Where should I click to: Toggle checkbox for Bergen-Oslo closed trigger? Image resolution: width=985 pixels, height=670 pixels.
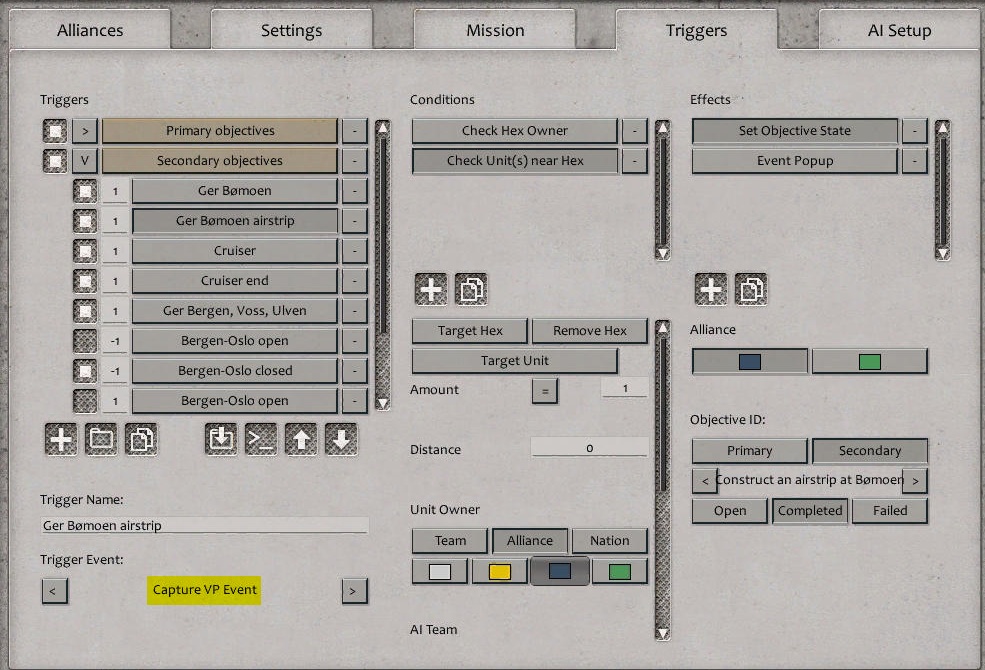(x=85, y=371)
